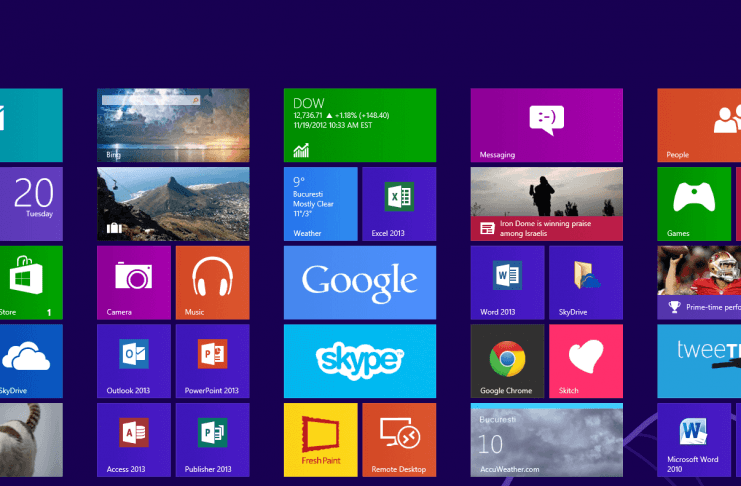Screen dimensions: 741x486
Task: Open the Calendar tile showing 20 Tuesday
Action: coord(31,204)
